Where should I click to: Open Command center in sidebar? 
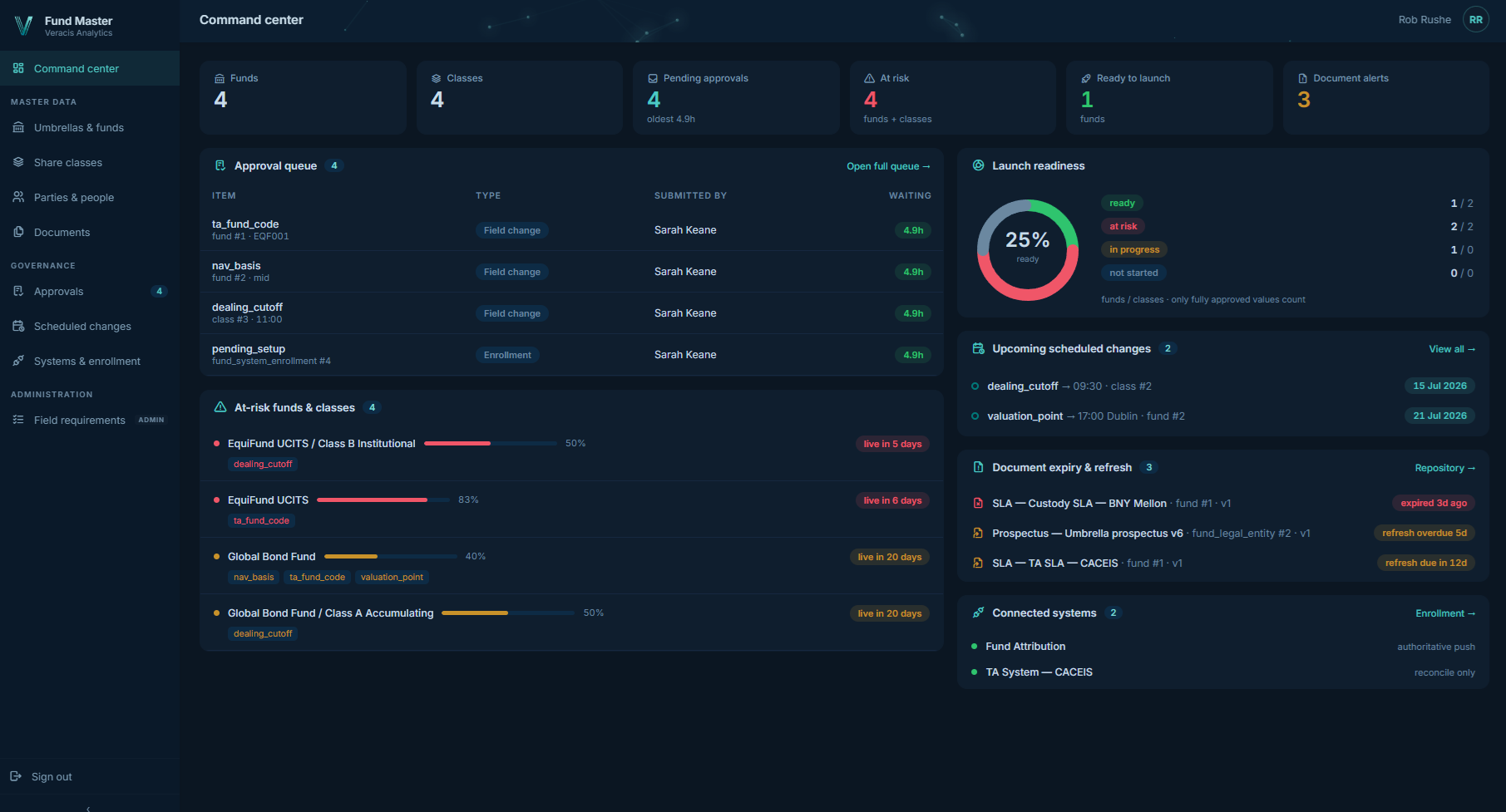coord(90,68)
